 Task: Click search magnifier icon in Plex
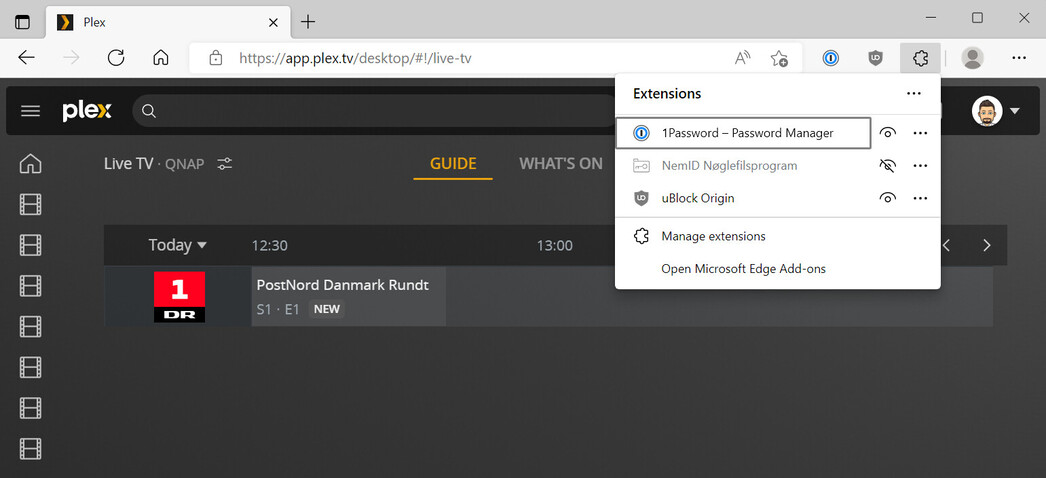[149, 111]
